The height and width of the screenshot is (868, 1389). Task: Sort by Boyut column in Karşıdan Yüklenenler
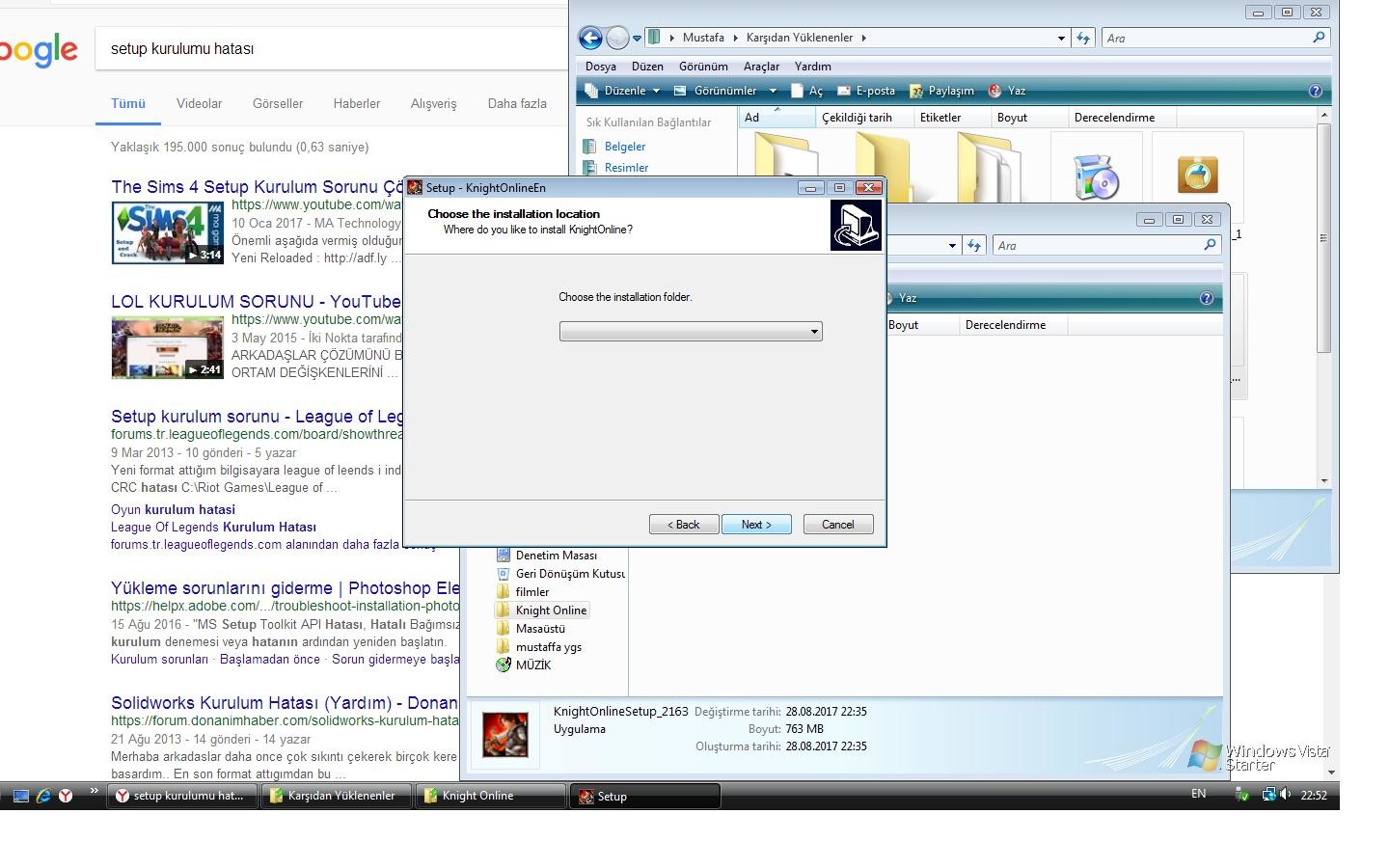pos(1030,118)
